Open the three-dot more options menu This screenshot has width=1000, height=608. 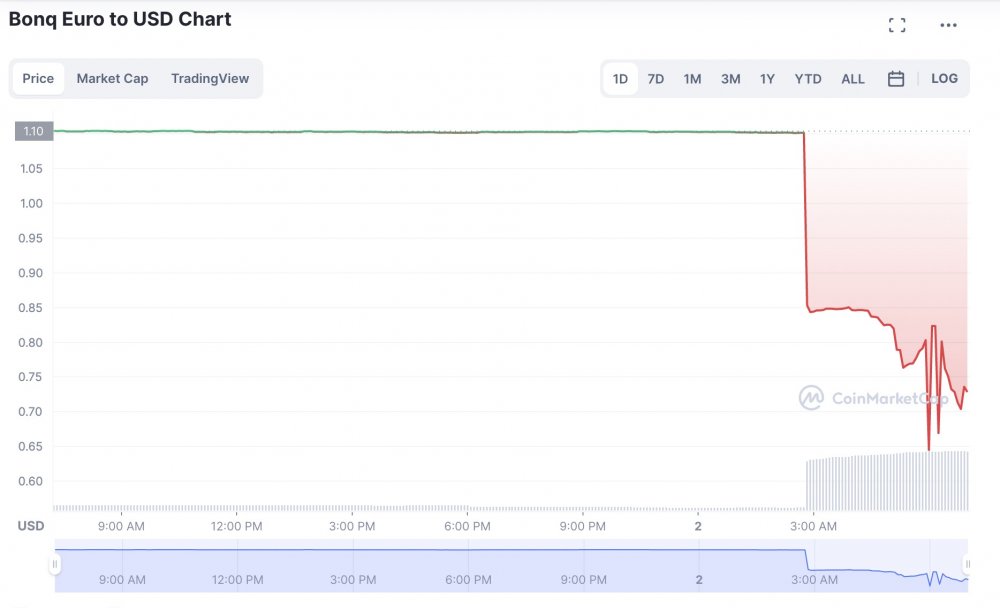(x=948, y=25)
